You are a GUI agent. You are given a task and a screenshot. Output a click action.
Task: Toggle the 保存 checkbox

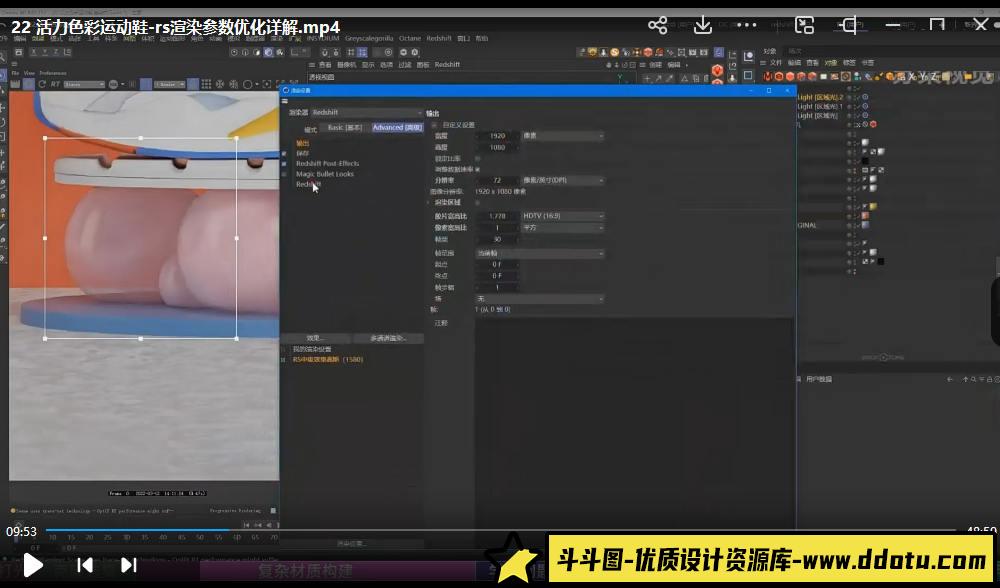[284, 154]
